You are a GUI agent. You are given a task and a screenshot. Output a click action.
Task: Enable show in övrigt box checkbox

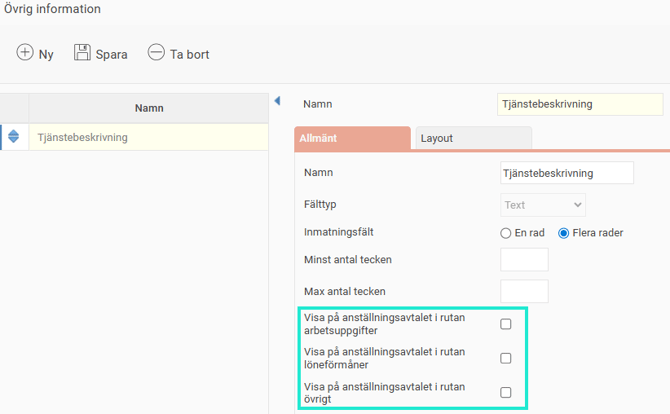tap(506, 392)
